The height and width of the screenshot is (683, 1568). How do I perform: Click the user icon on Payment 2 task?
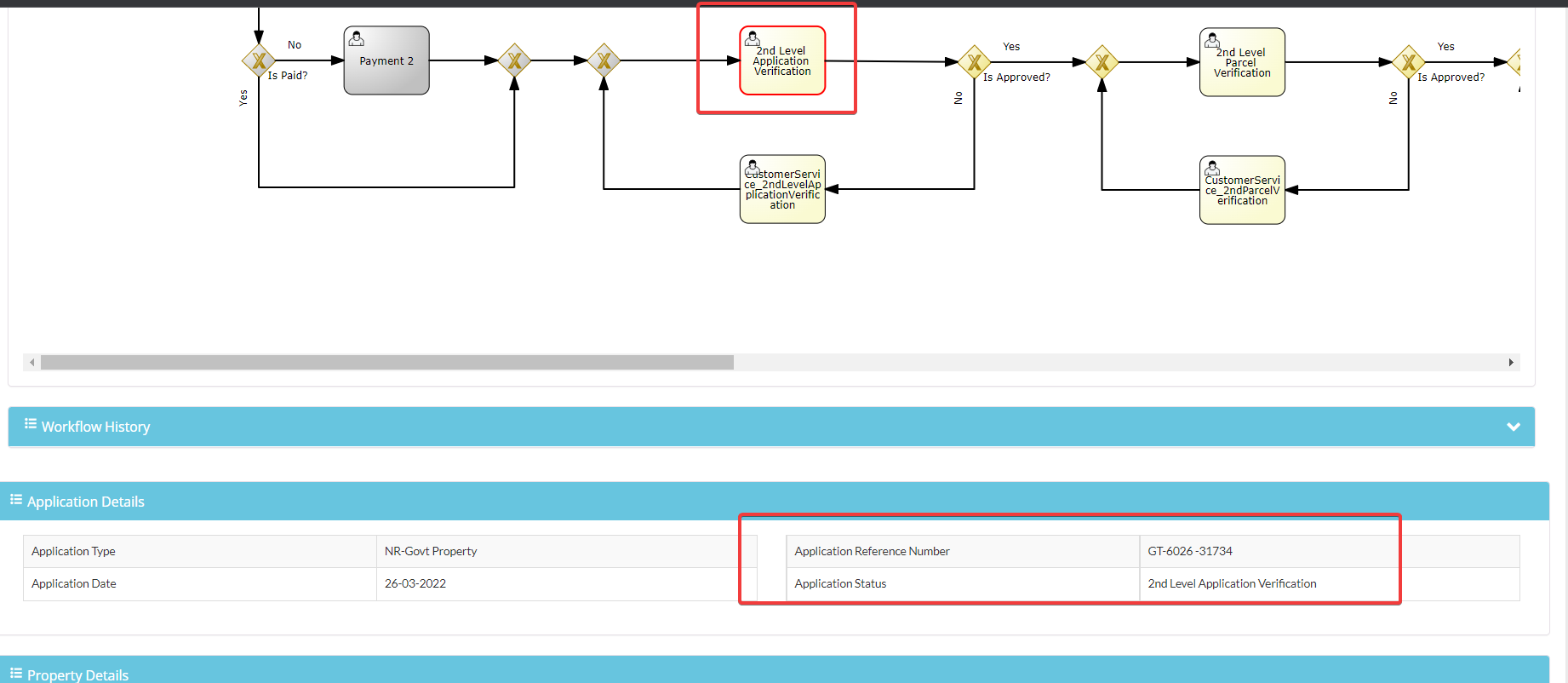pos(357,38)
